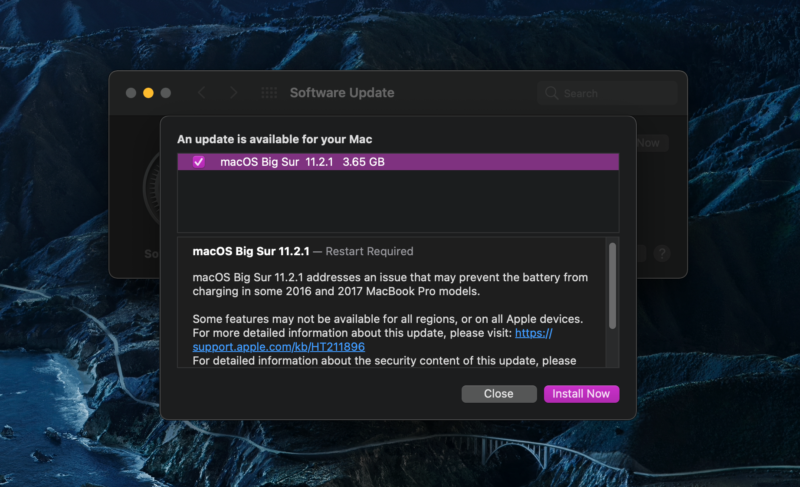
Task: Open the support.apple.com/kb/HT211896 link
Action: [278, 346]
